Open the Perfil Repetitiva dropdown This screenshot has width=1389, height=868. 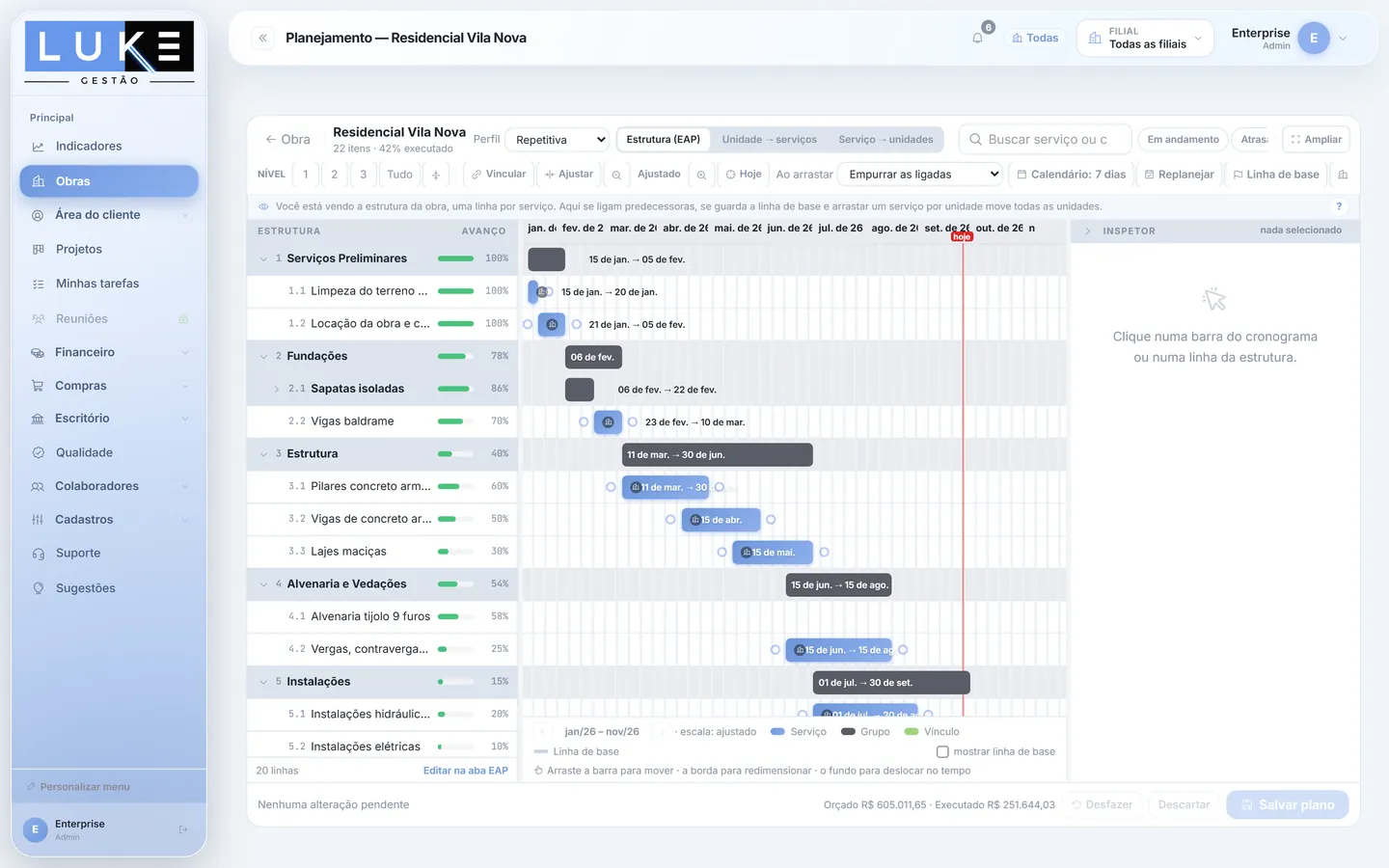point(558,140)
